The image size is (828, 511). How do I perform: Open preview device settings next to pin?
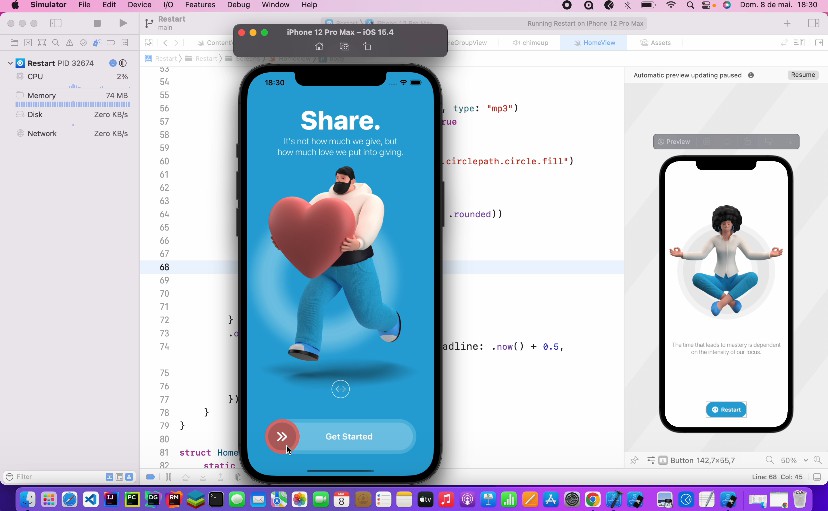coord(653,460)
